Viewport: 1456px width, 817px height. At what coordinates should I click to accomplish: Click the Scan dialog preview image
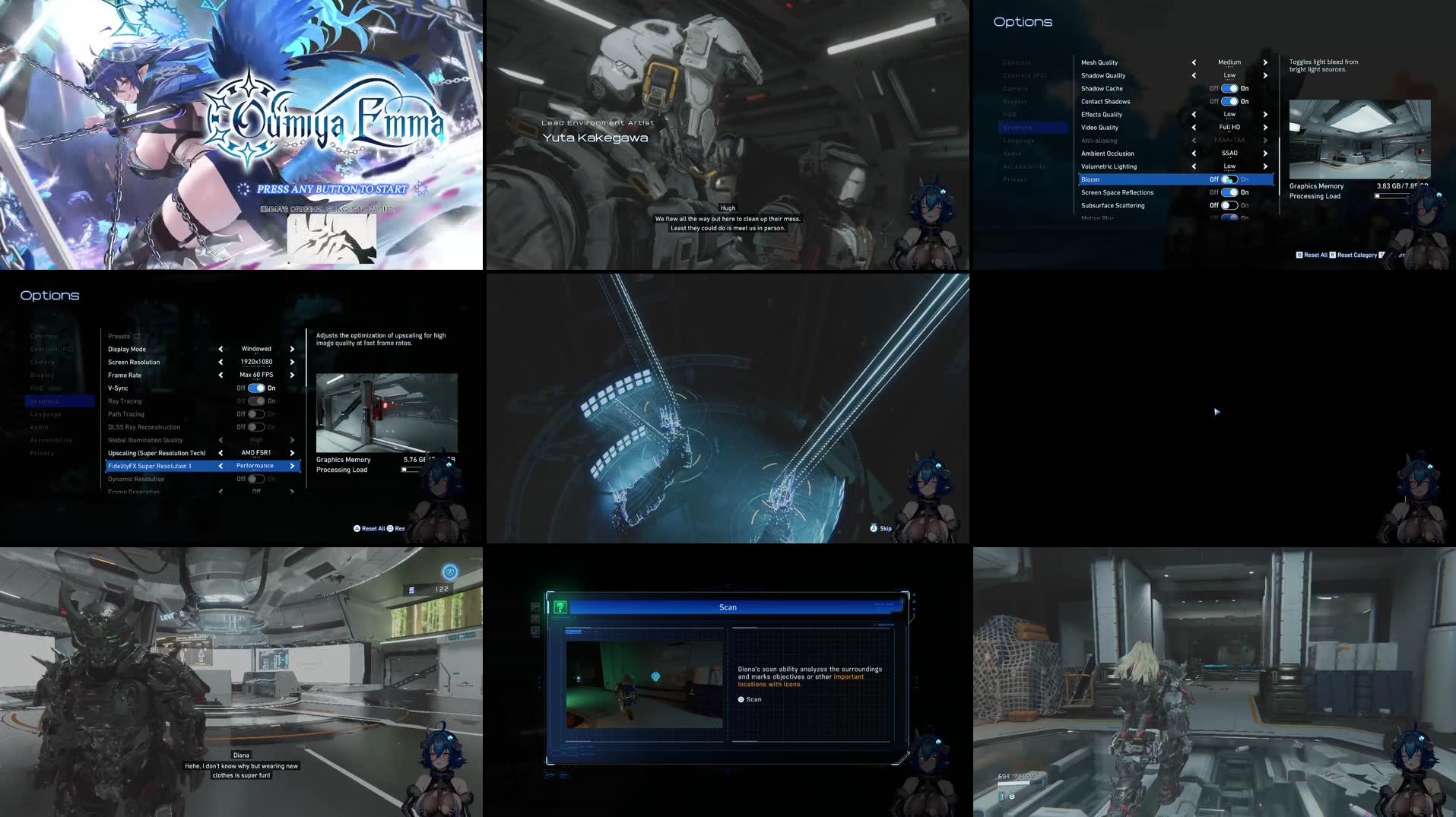pos(645,685)
